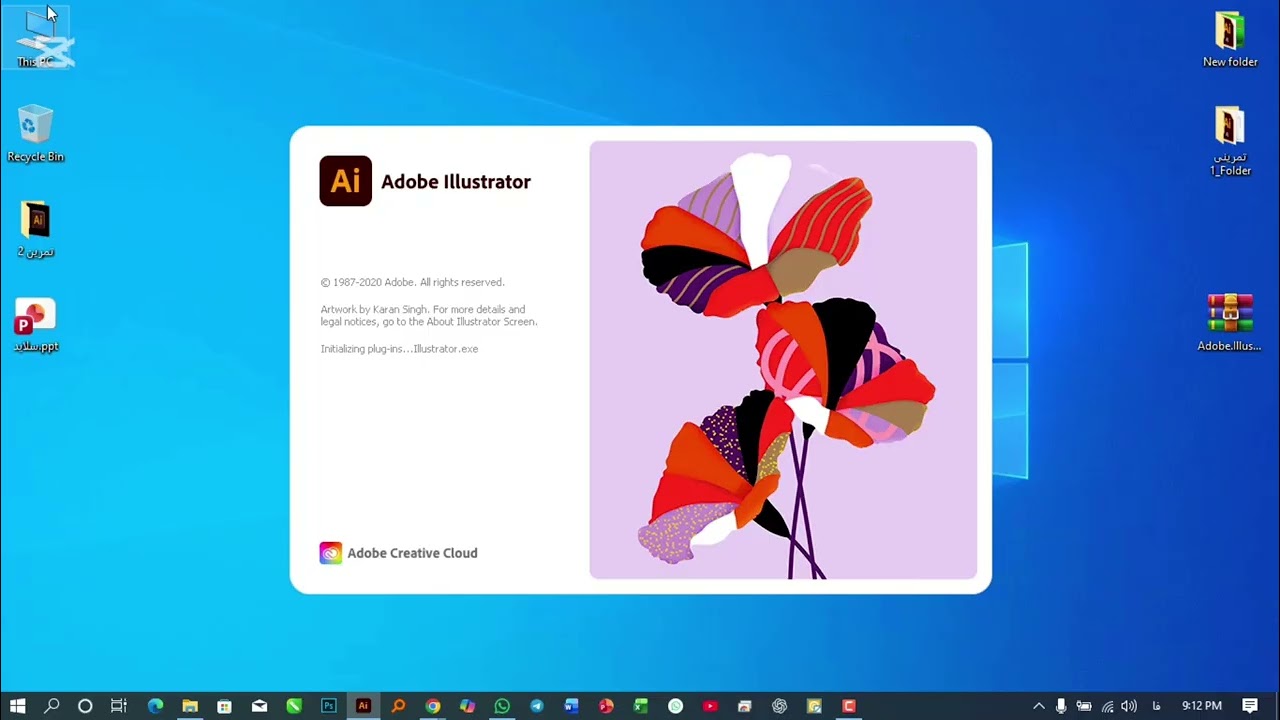Open WhatsApp icon beside Telegram
This screenshot has height=720, width=1280.
[x=502, y=706]
